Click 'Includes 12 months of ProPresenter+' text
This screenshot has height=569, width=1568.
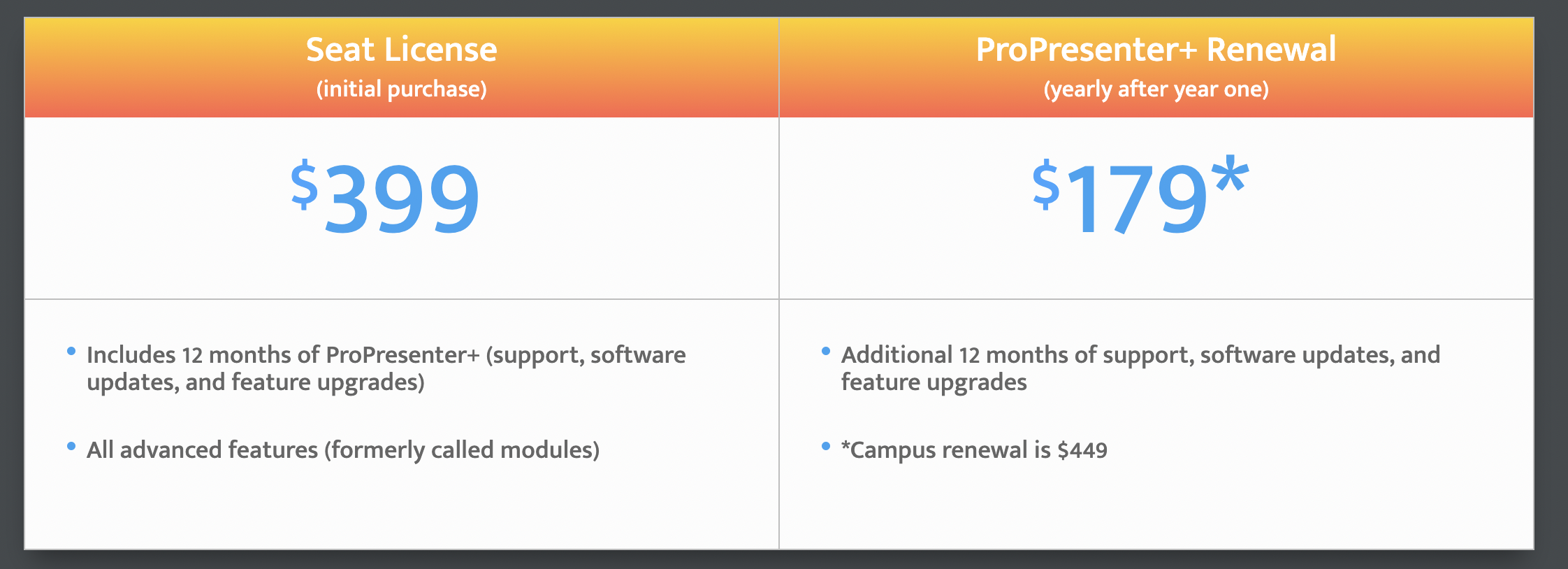tap(283, 355)
